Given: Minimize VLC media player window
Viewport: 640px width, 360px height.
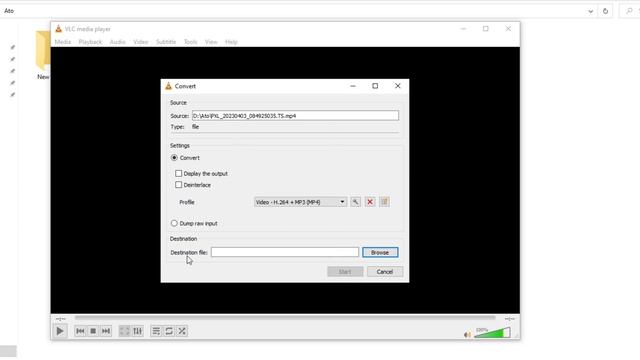Looking at the screenshot, I should coord(463,29).
